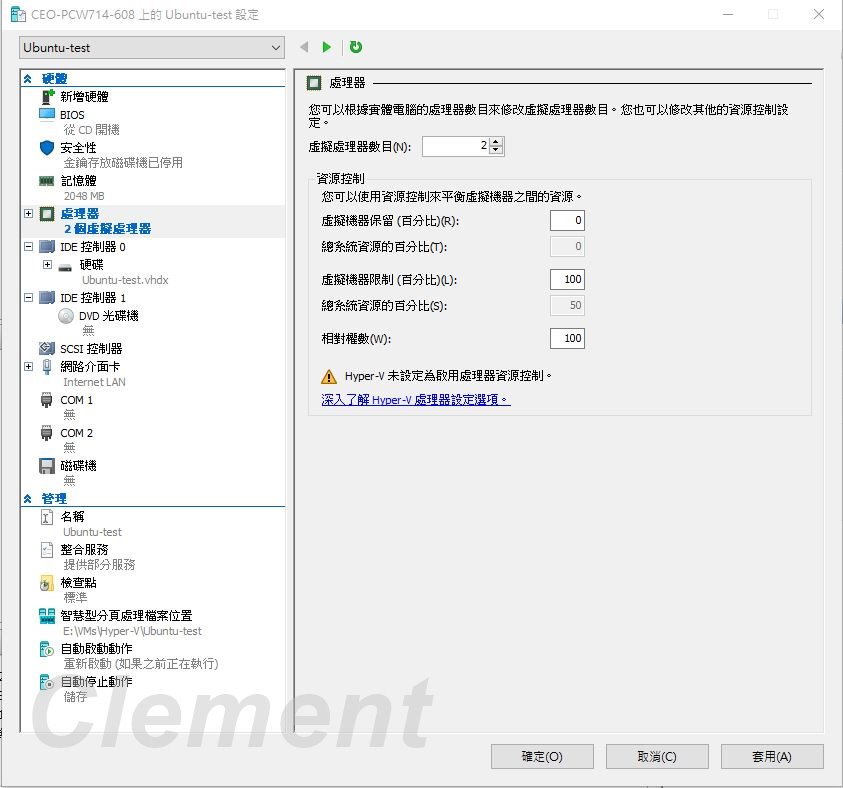Select the 整合服務 icon

pyautogui.click(x=47, y=550)
